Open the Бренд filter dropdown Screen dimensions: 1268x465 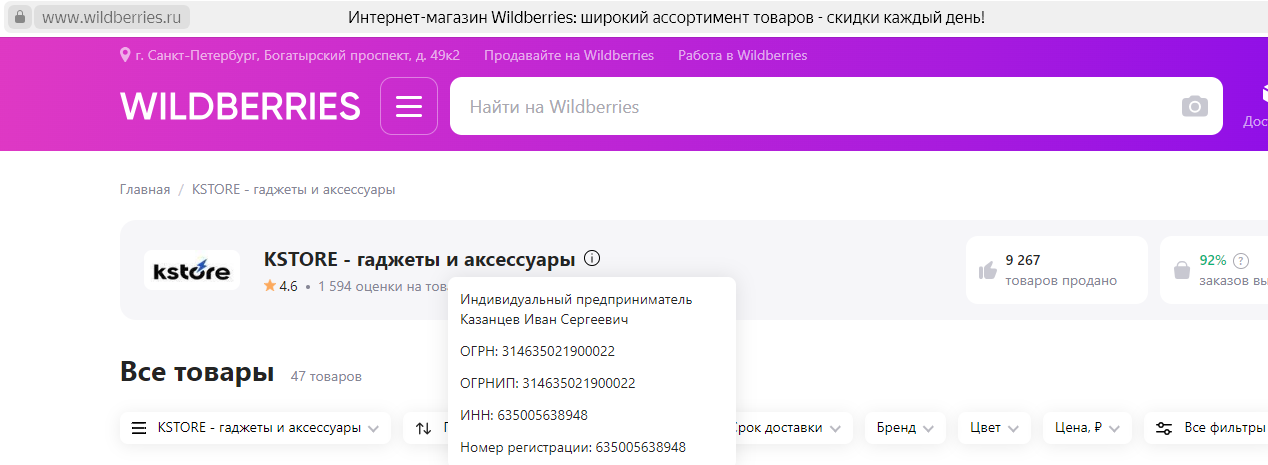point(904,428)
